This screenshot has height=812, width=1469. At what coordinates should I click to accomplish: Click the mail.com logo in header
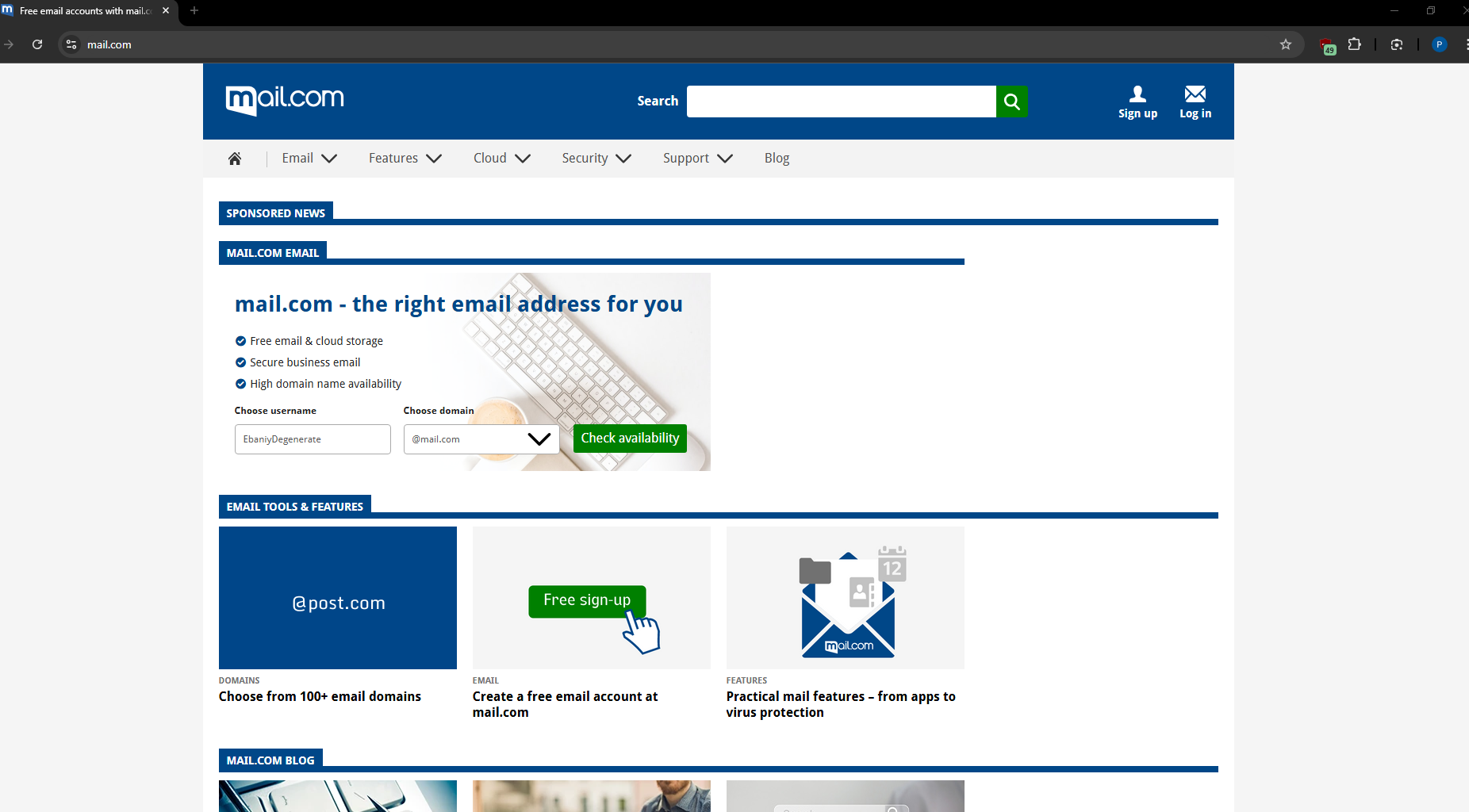pyautogui.click(x=285, y=100)
